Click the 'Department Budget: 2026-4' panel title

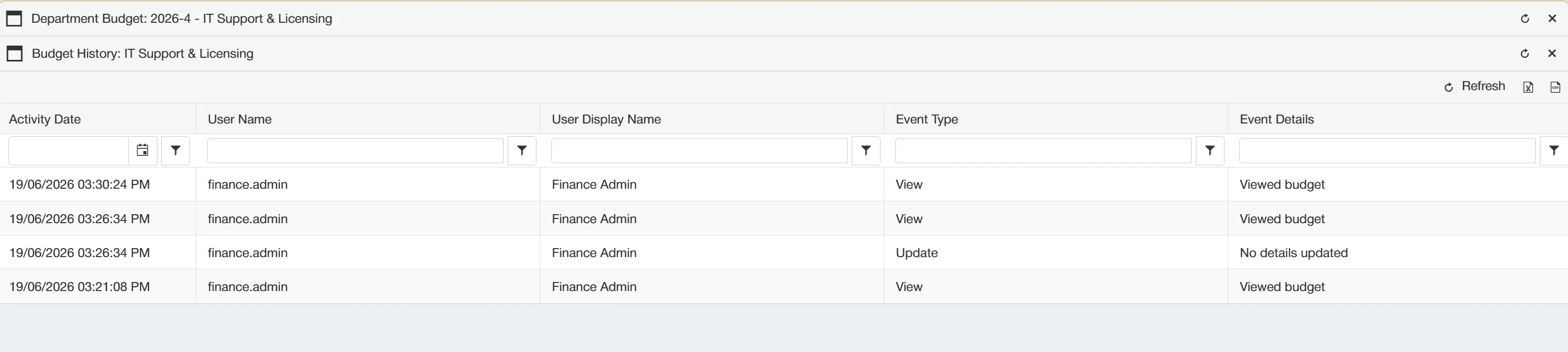click(181, 19)
